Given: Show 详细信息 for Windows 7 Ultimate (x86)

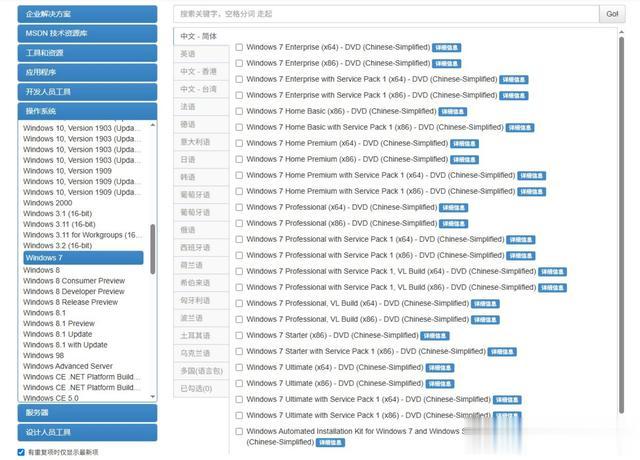Looking at the screenshot, I should click(x=440, y=384).
